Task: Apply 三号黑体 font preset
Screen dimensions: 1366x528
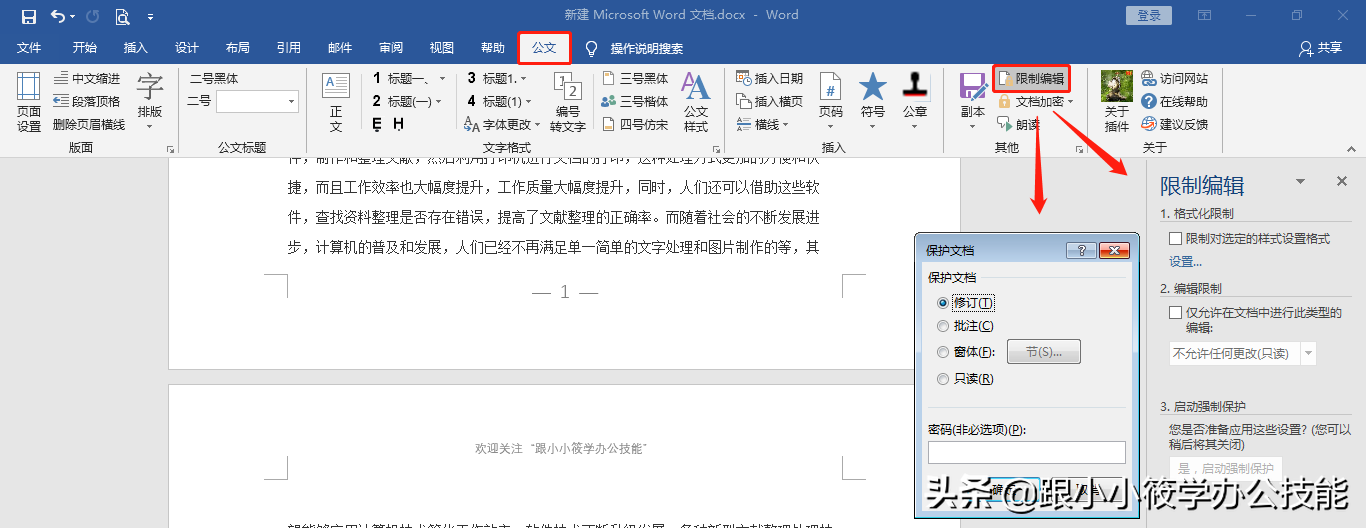Action: click(635, 78)
